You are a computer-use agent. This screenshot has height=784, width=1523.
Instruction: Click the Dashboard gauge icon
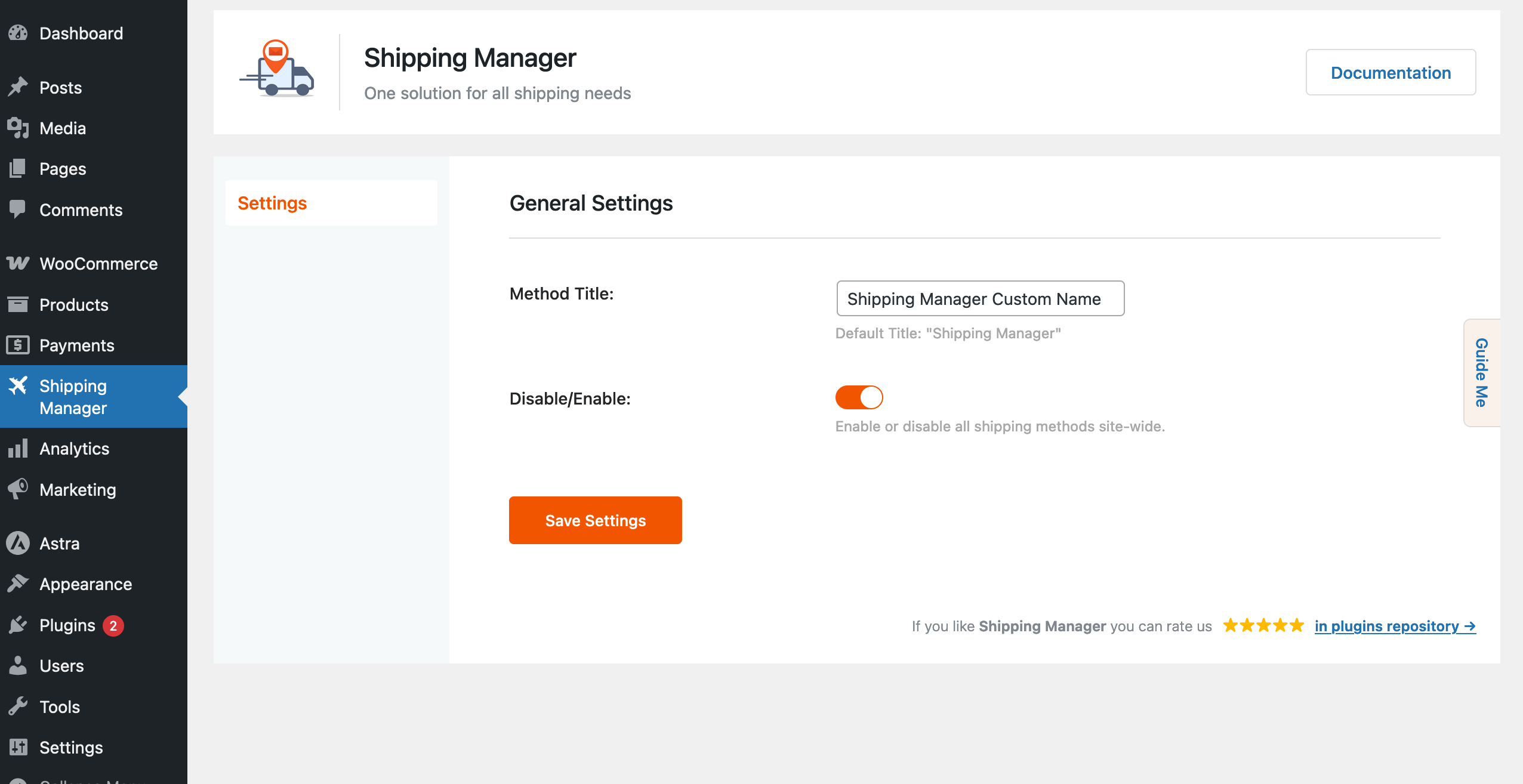18,33
